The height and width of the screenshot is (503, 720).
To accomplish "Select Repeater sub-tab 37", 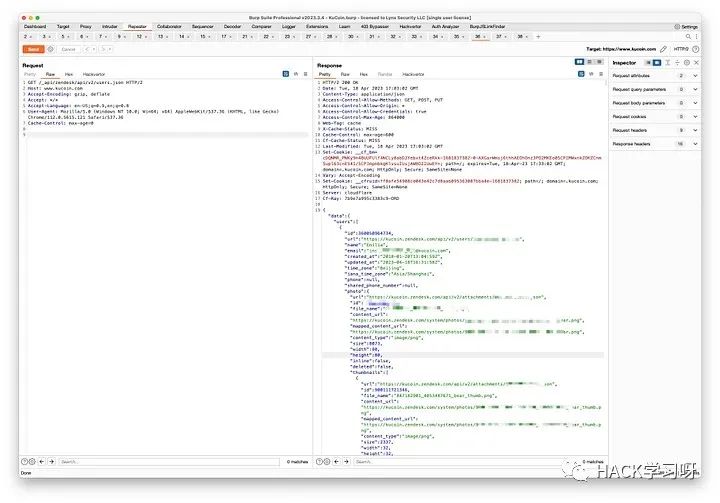I will (500, 36).
